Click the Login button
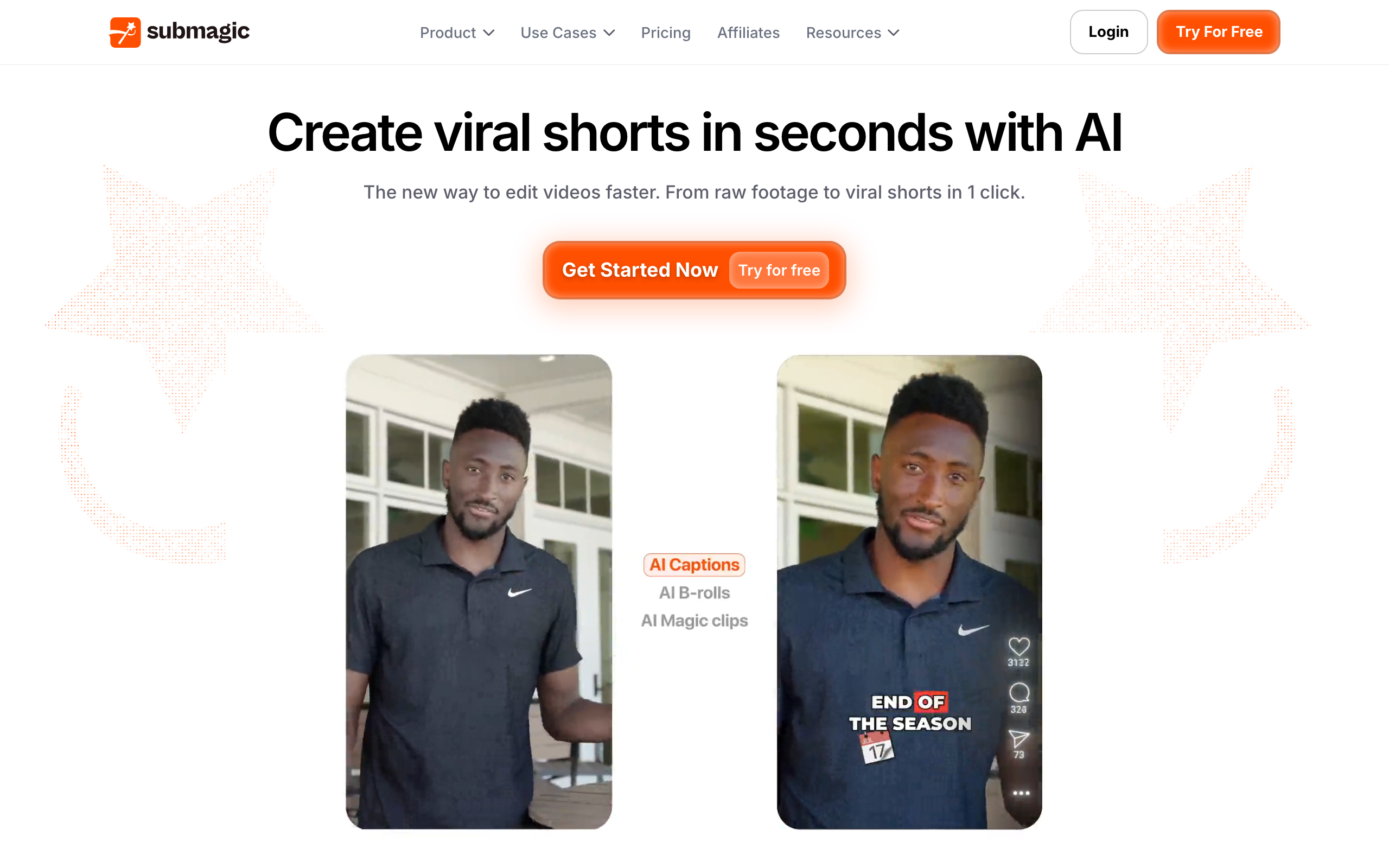Viewport: 1389px width, 868px height. coord(1108,32)
